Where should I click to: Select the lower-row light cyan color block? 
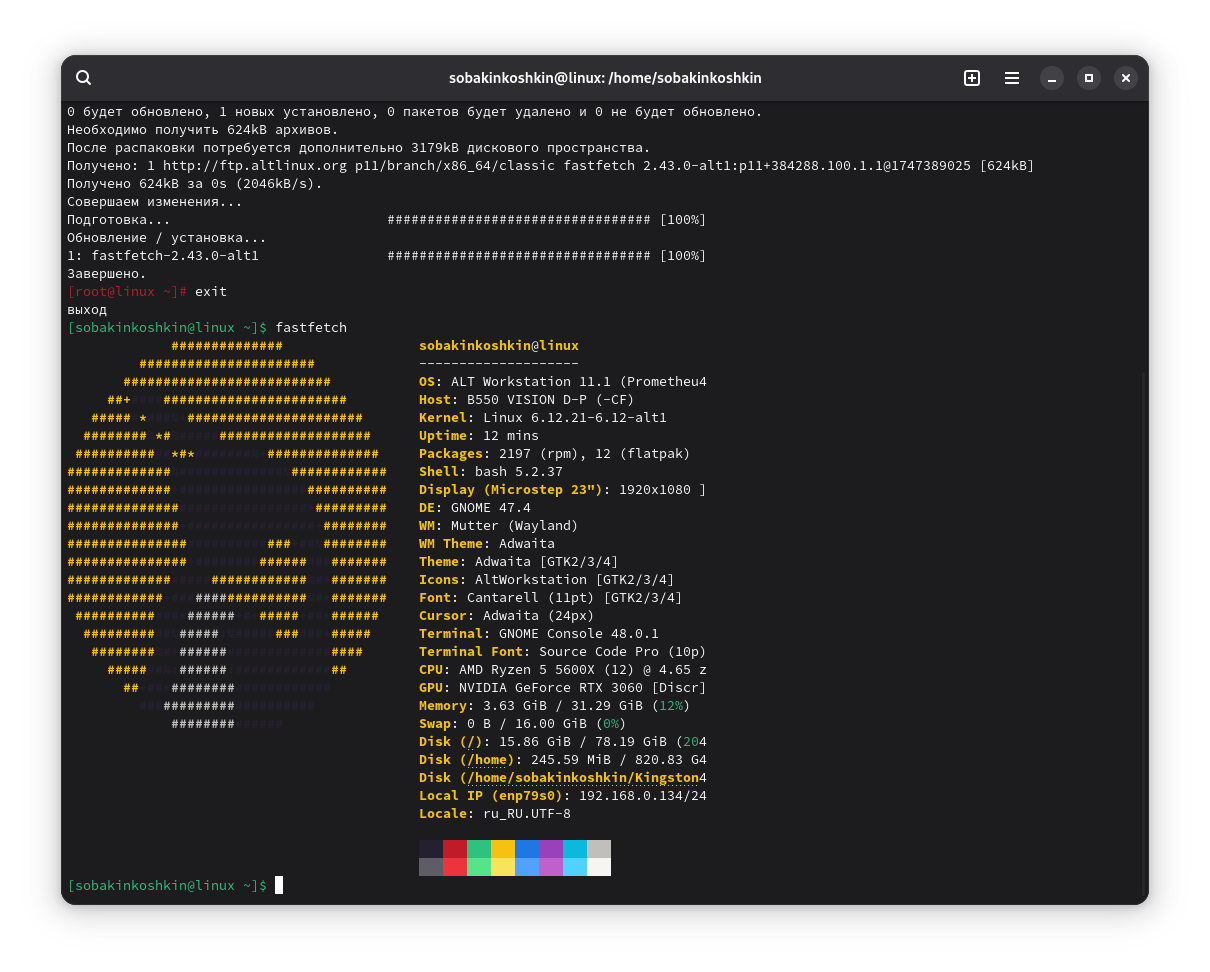coord(575,867)
